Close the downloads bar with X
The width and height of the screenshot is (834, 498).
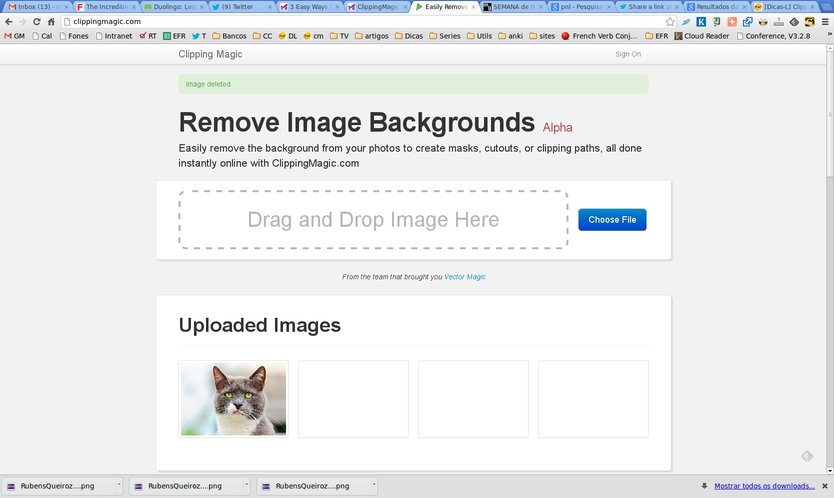tap(825, 486)
